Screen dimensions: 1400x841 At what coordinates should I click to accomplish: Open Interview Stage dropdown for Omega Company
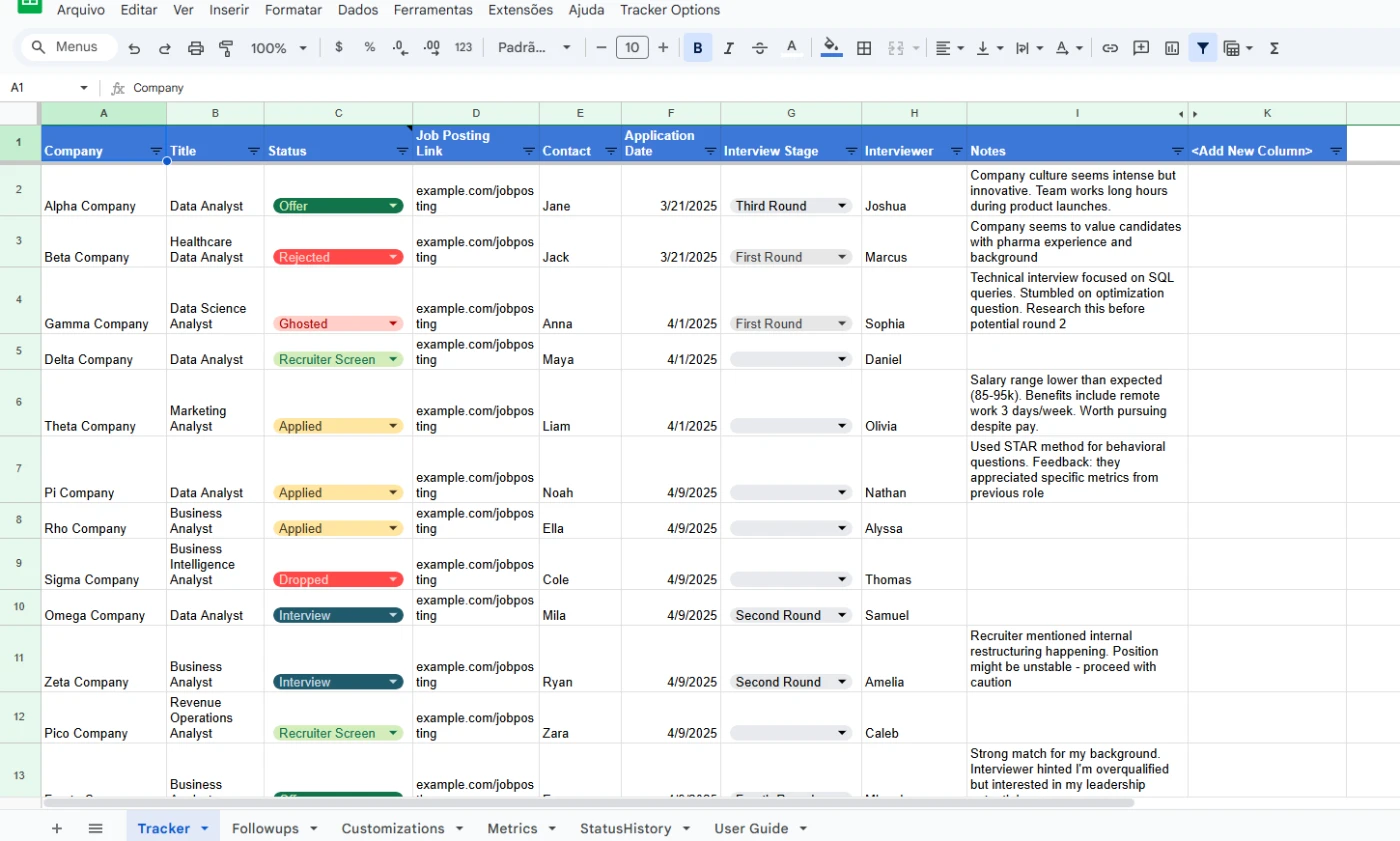(x=841, y=616)
